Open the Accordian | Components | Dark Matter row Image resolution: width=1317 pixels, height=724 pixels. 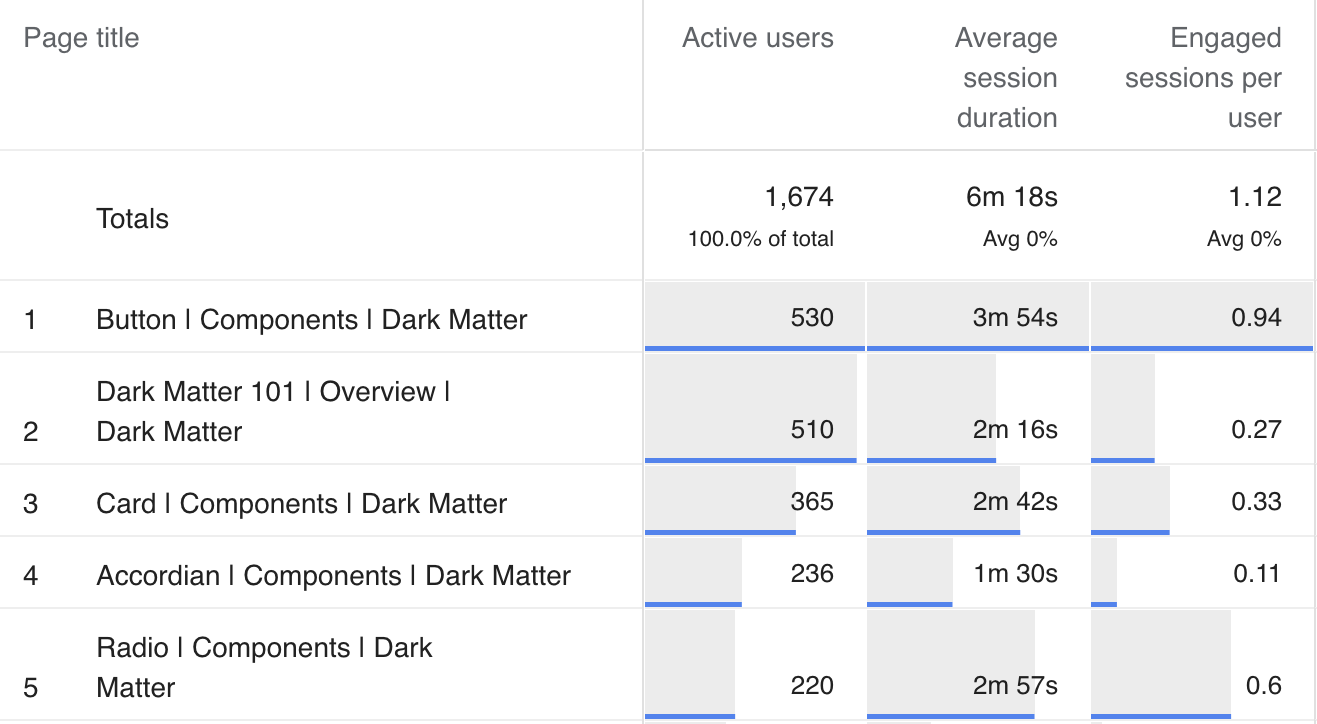tap(332, 573)
